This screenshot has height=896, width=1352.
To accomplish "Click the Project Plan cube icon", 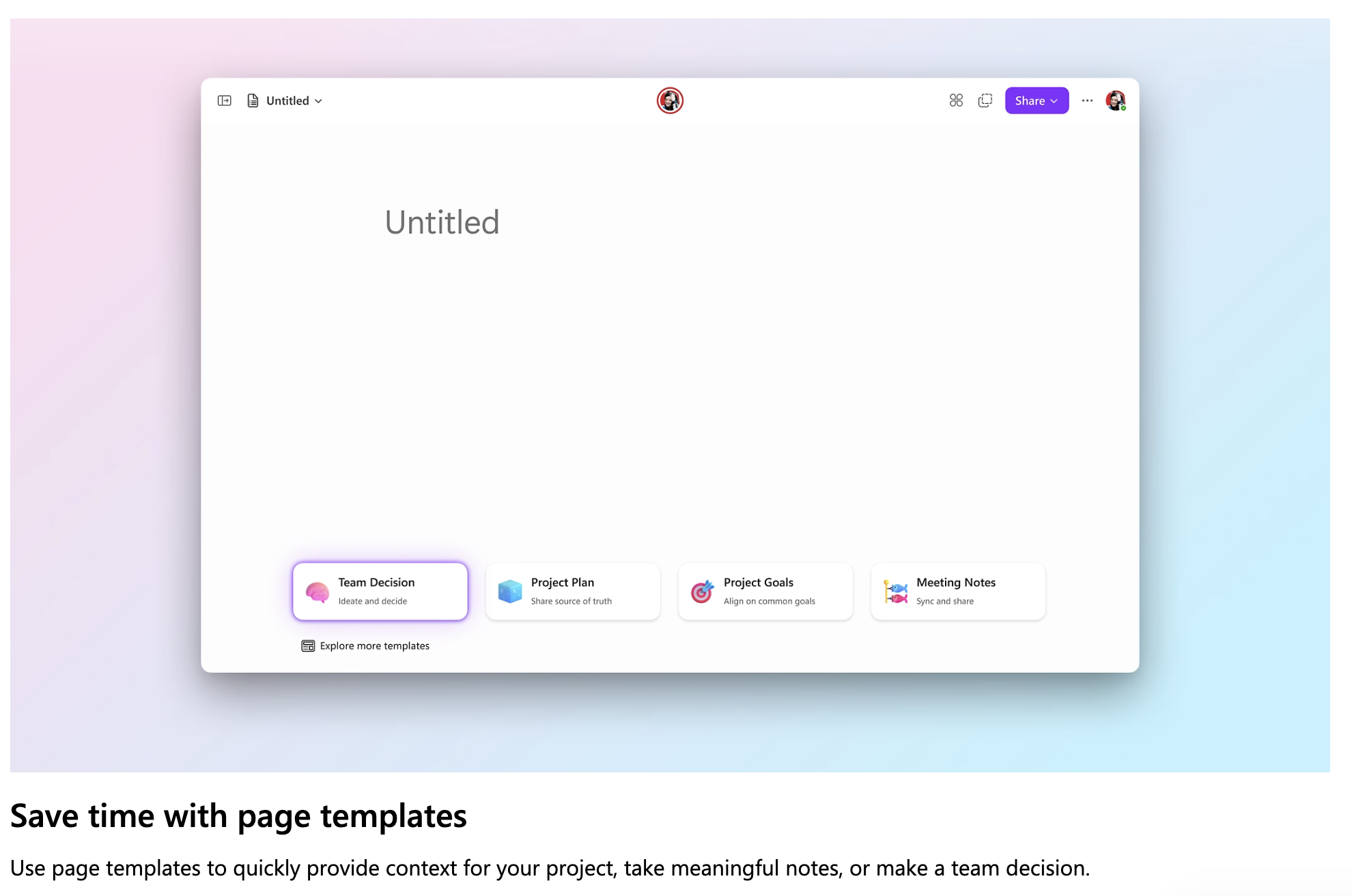I will point(509,591).
